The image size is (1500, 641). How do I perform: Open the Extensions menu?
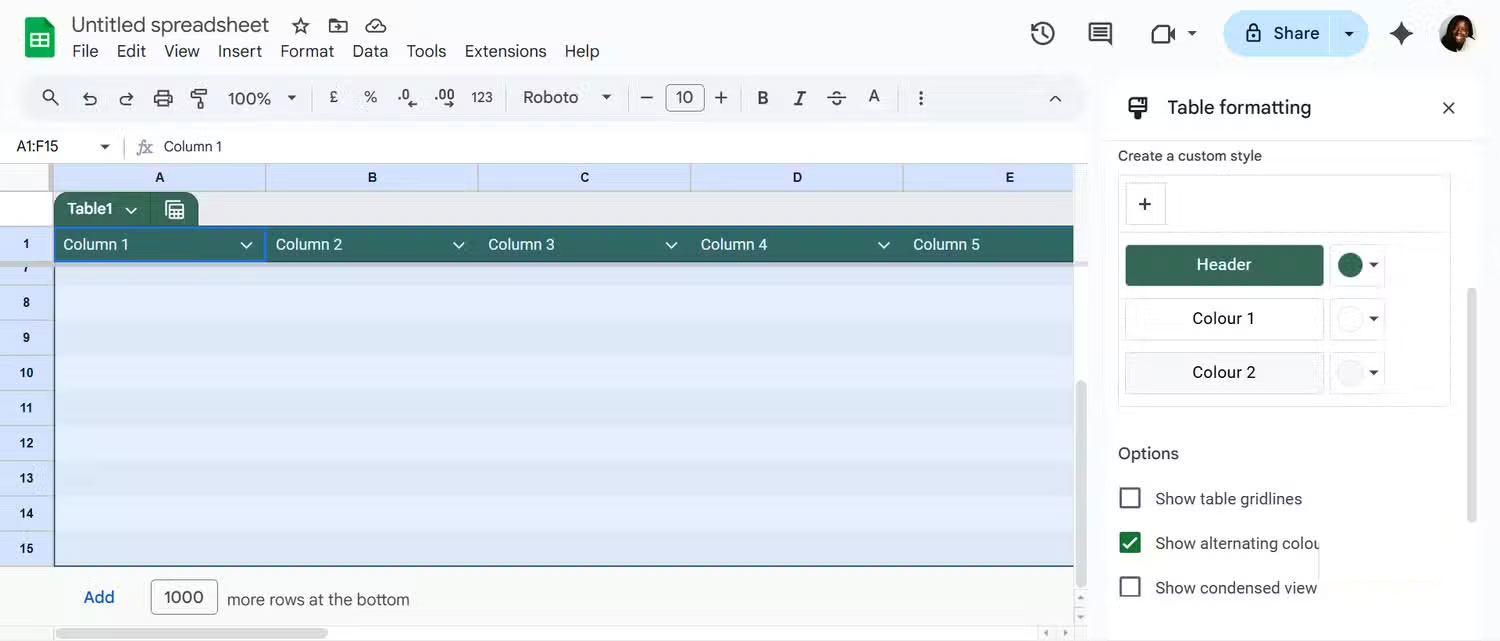coord(505,51)
